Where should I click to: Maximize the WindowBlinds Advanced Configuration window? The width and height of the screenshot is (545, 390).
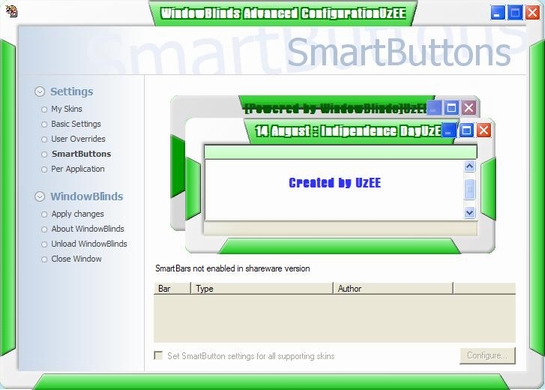[515, 13]
